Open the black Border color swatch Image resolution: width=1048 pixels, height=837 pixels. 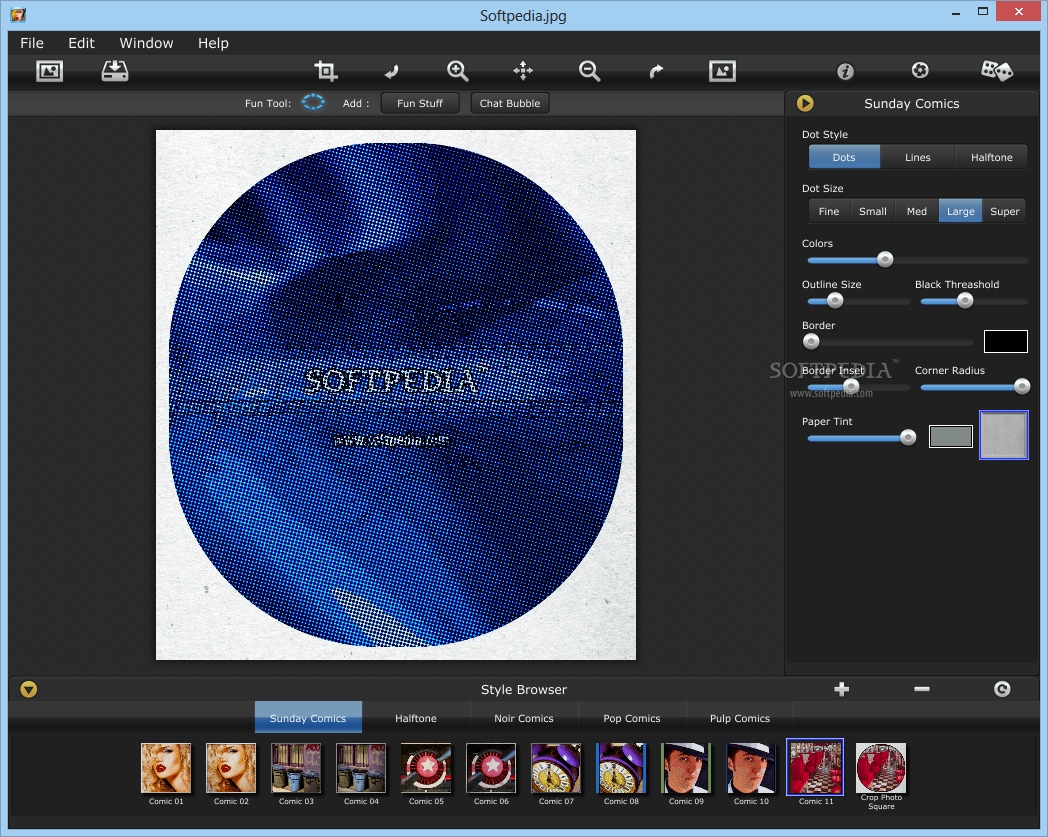pyautogui.click(x=1005, y=341)
